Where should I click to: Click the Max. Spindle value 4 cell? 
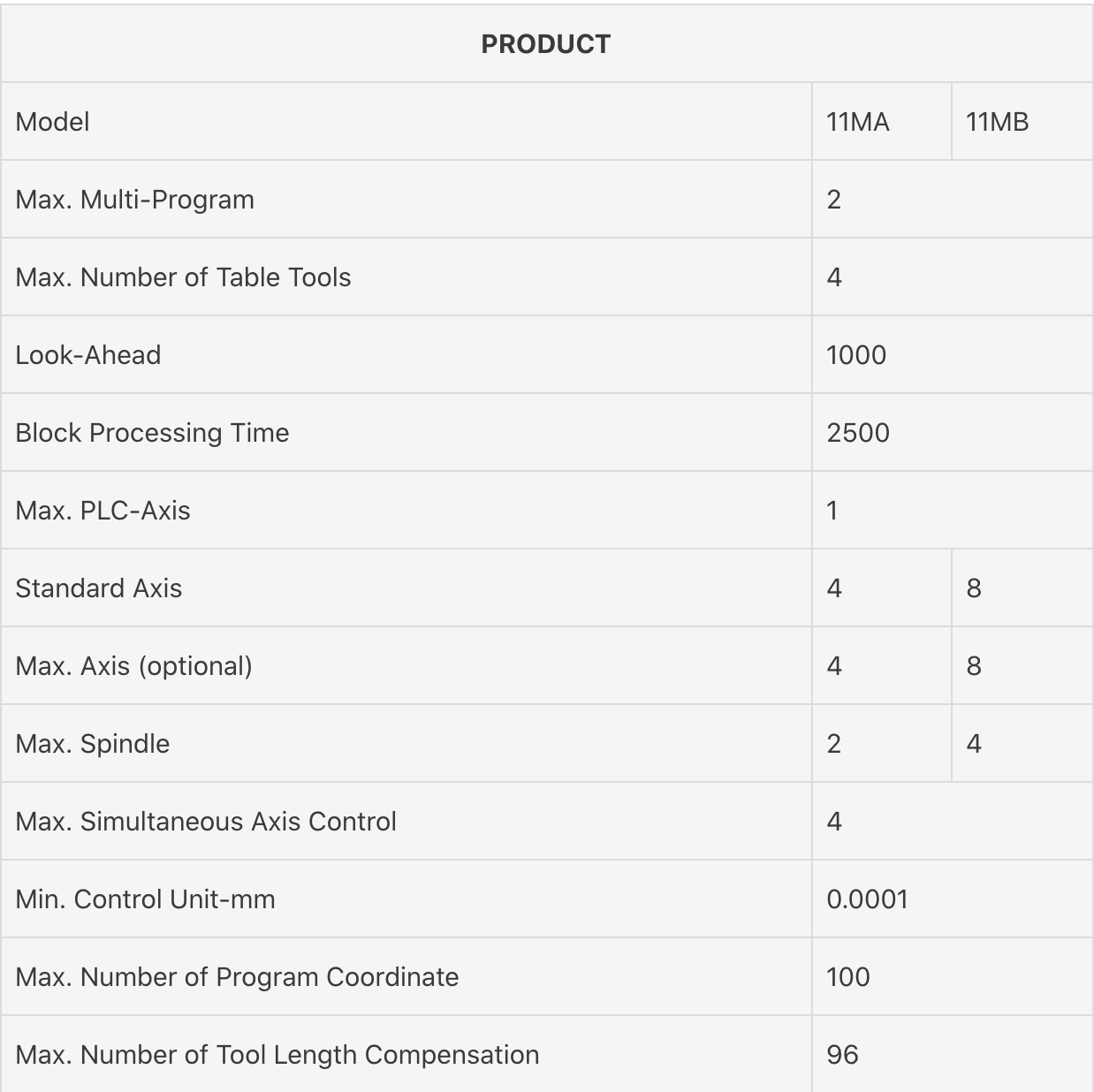1022,744
